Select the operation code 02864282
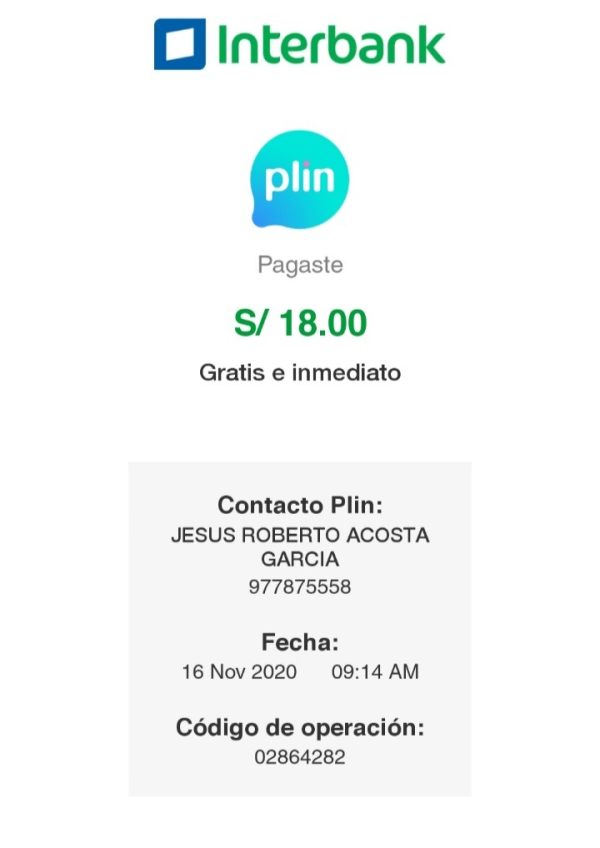The width and height of the screenshot is (600, 848). point(300,757)
